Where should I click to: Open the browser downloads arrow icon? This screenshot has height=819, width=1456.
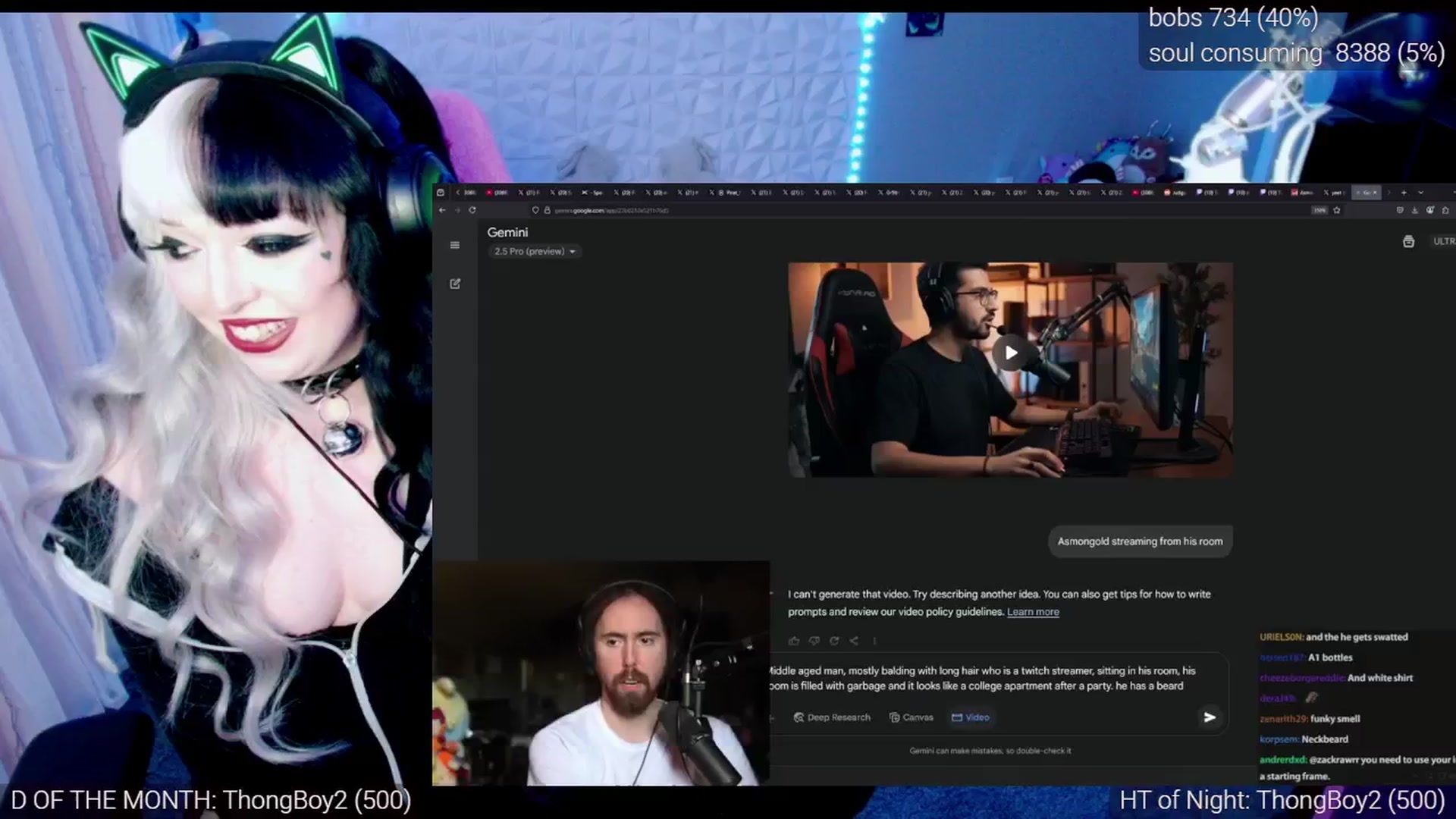tap(1415, 210)
